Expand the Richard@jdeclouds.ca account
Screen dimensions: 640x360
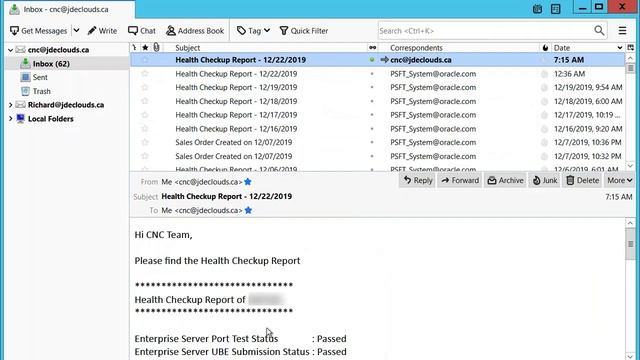(x=10, y=105)
